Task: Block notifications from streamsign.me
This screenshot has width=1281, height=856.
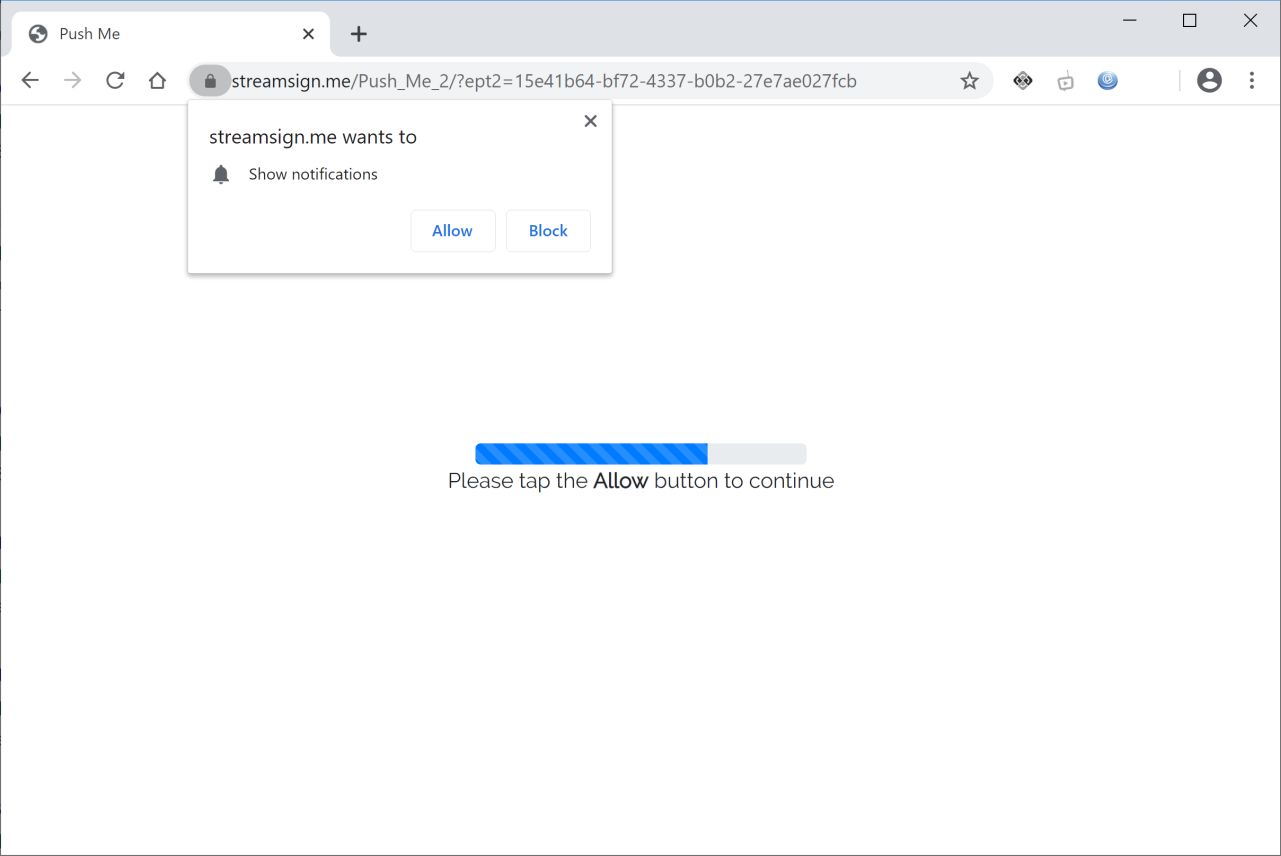Action: (548, 231)
